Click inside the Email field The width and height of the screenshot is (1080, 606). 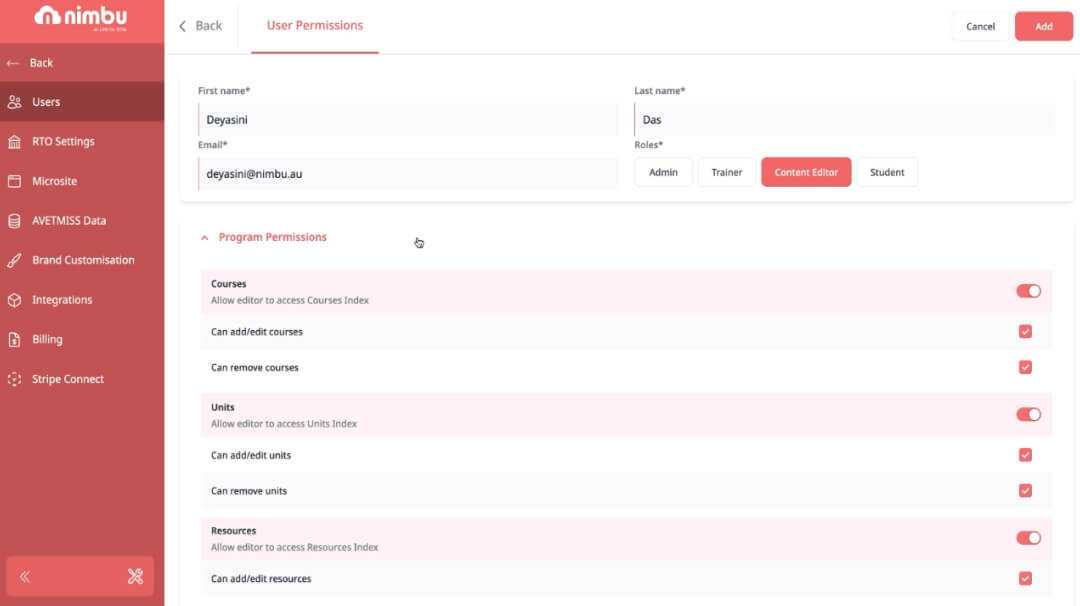point(400,174)
